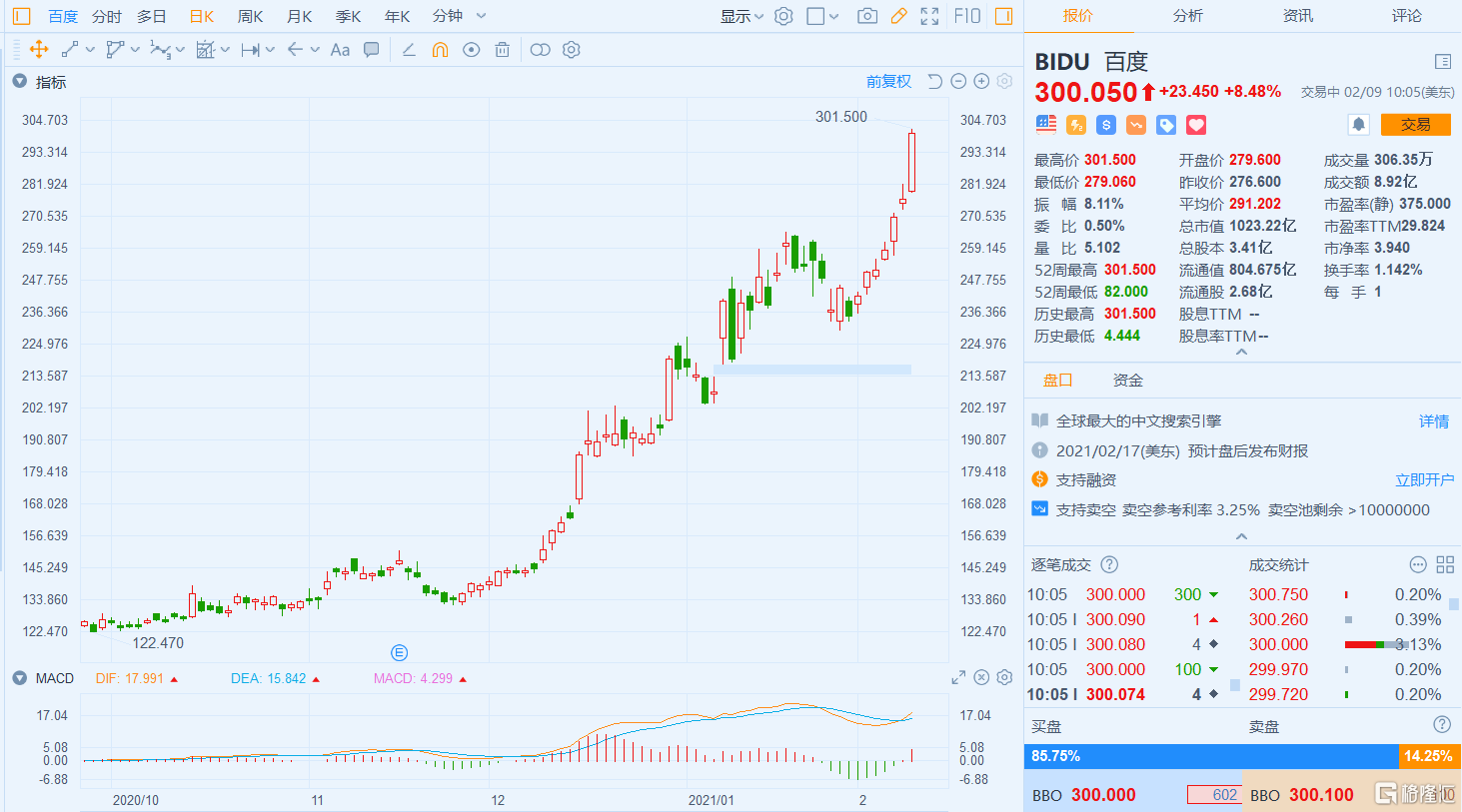Open the 季K quarterly candlestick tab

click(348, 16)
